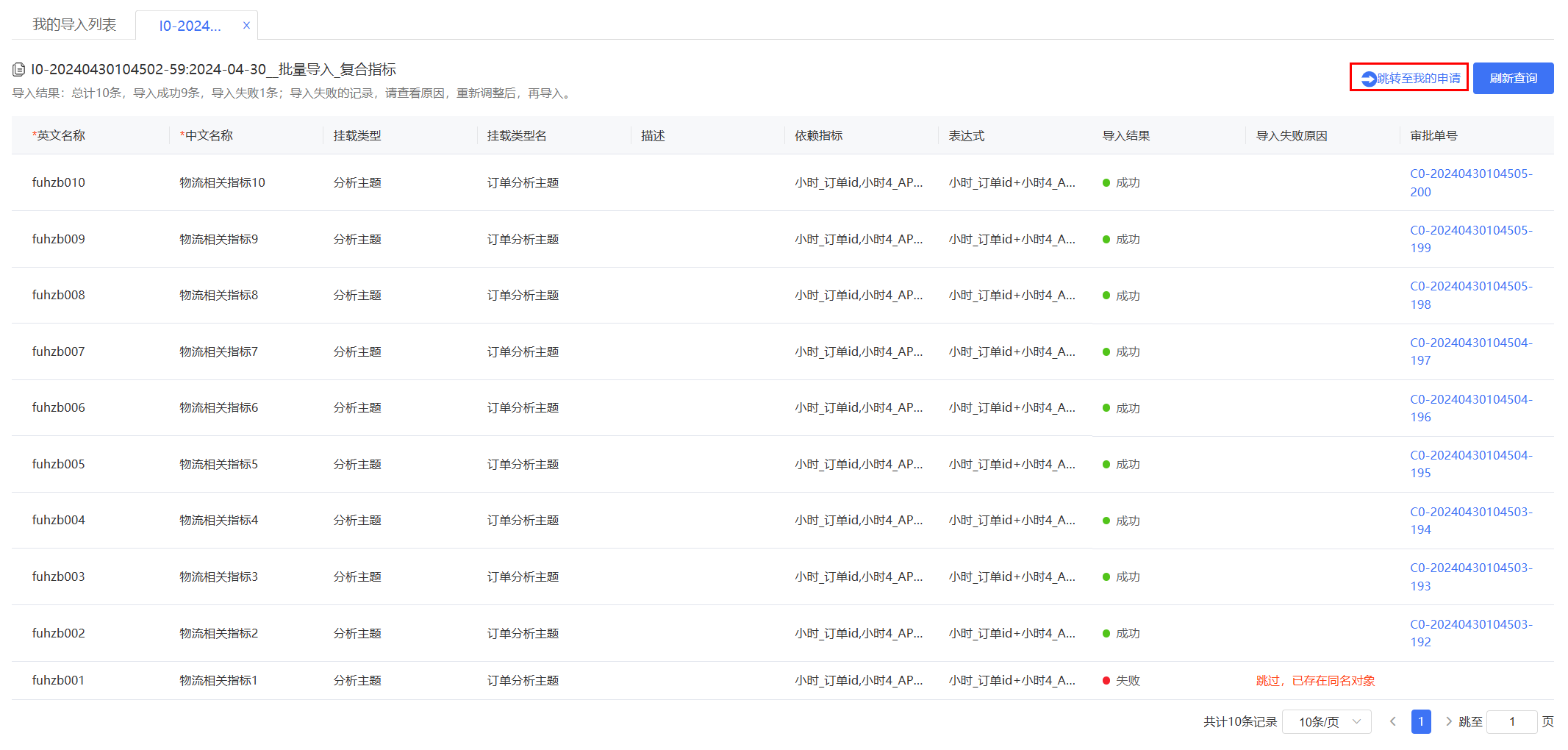Click the 表达式 column header
The width and height of the screenshot is (1568, 750).
click(967, 135)
